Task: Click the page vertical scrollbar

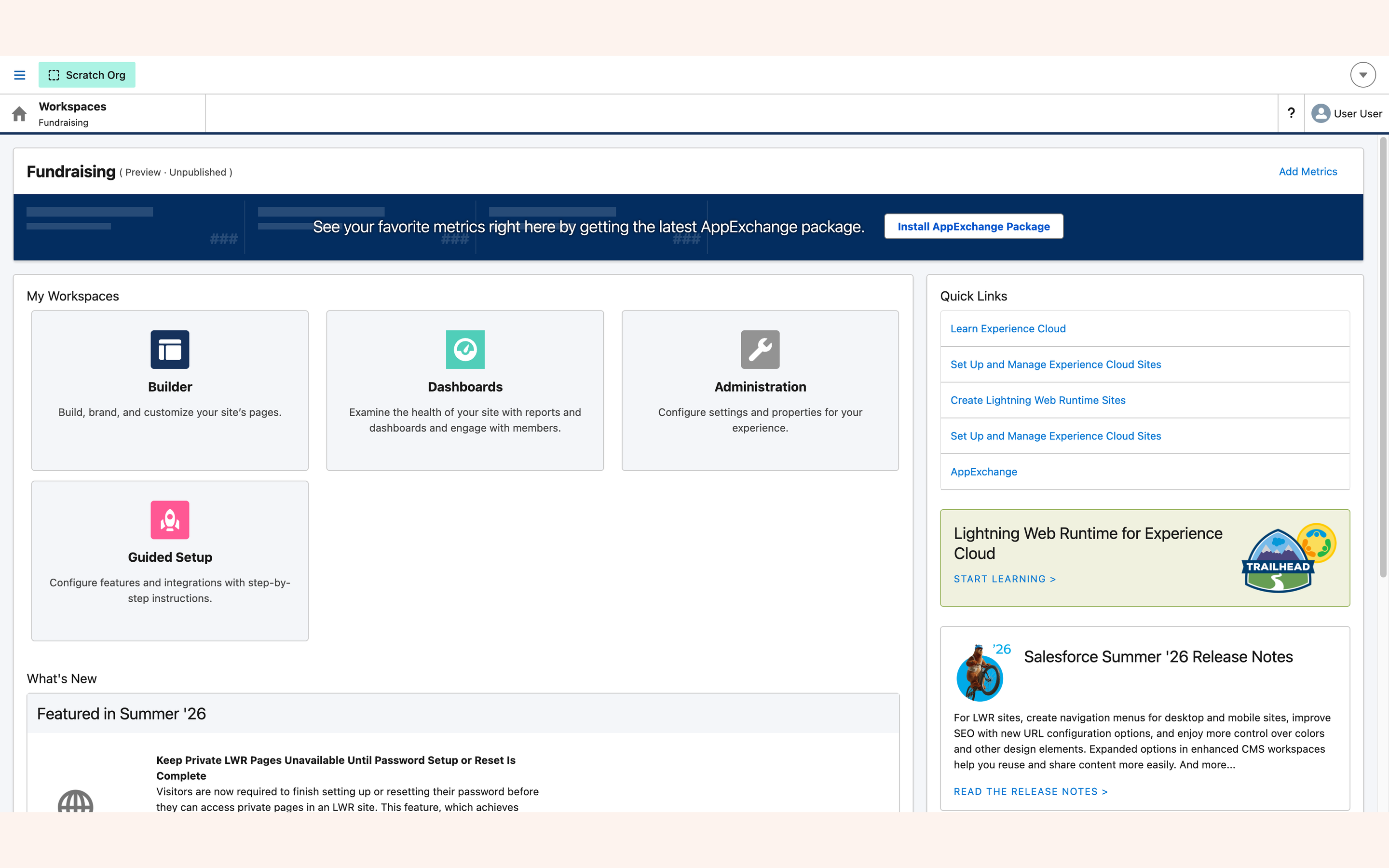Action: pos(1383,356)
